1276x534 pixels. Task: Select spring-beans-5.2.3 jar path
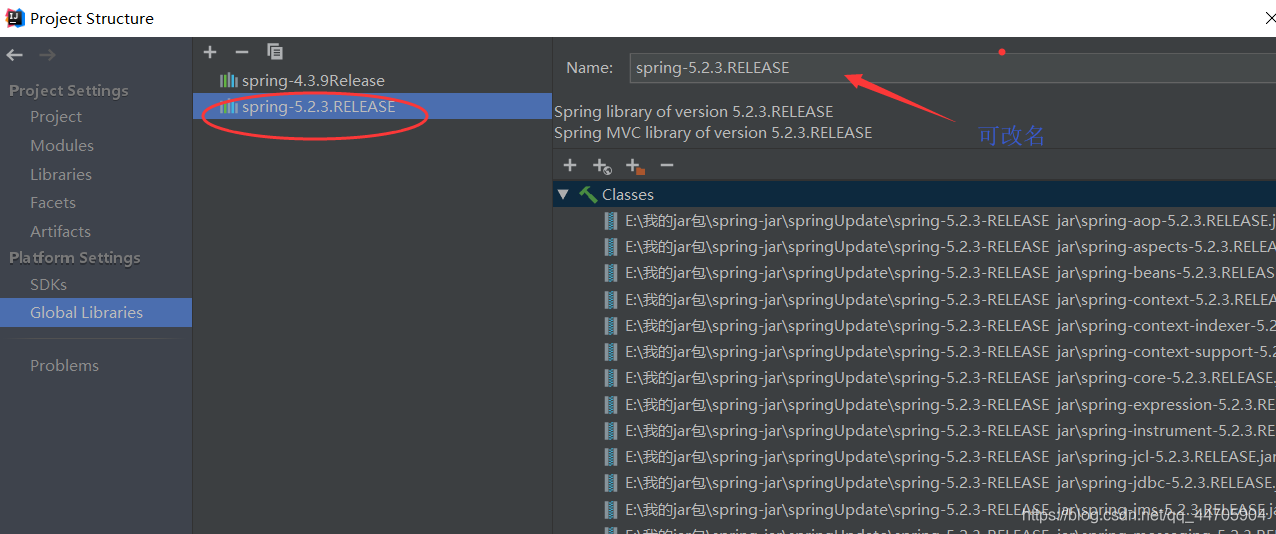950,272
